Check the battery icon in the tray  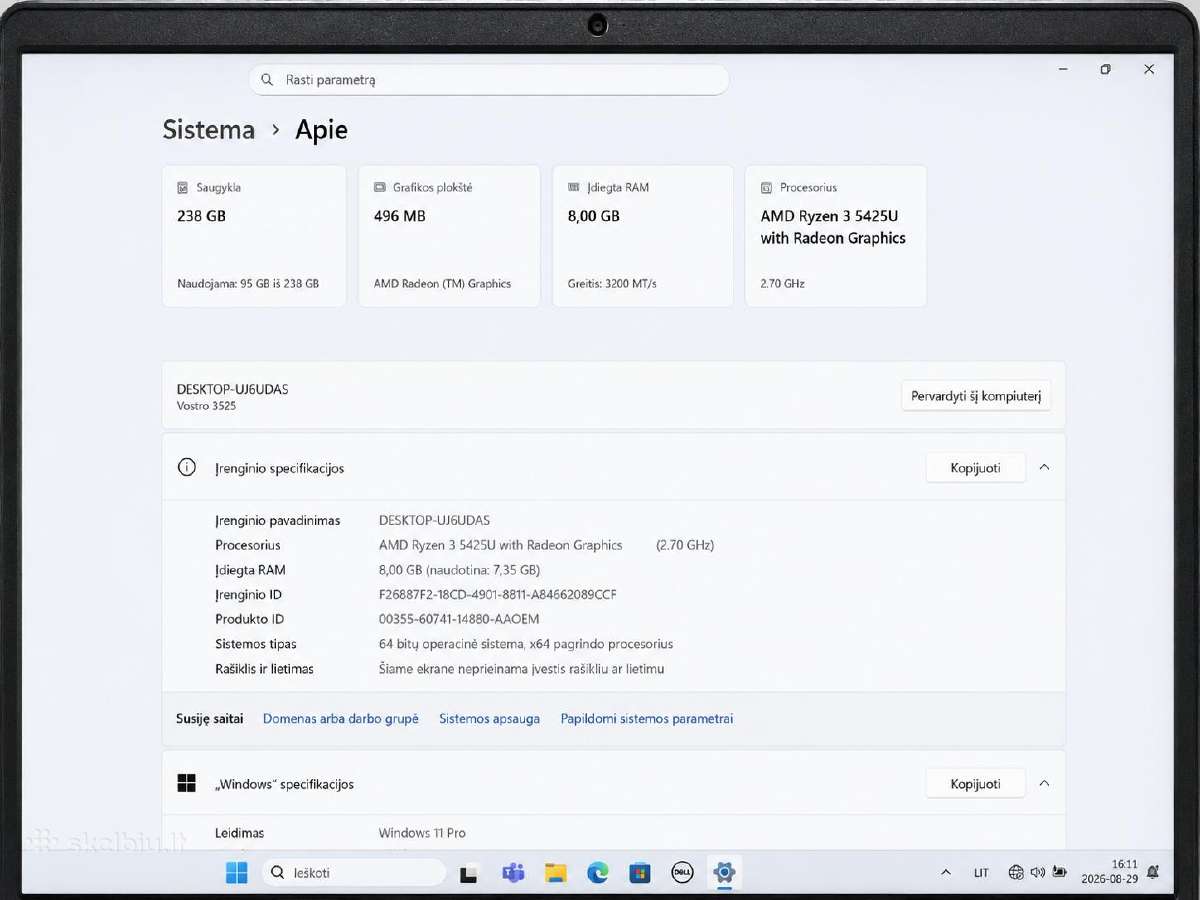[x=1059, y=873]
